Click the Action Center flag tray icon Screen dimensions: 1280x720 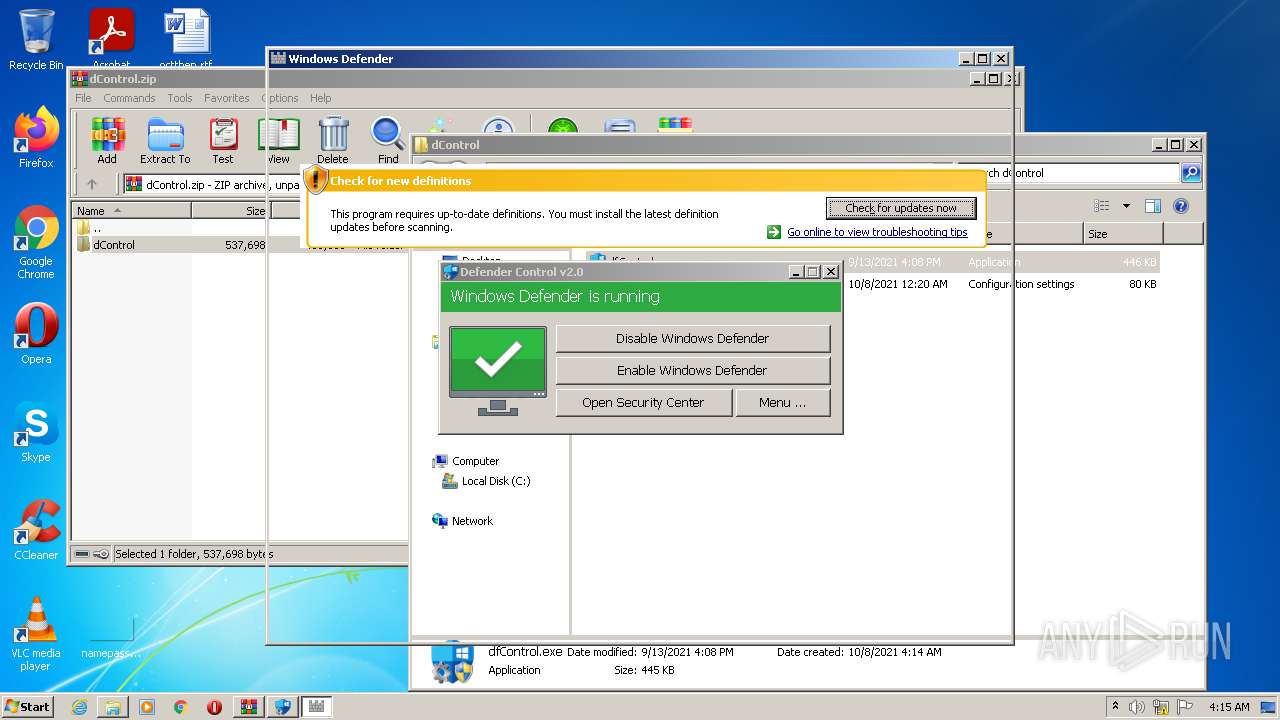click(1184, 707)
